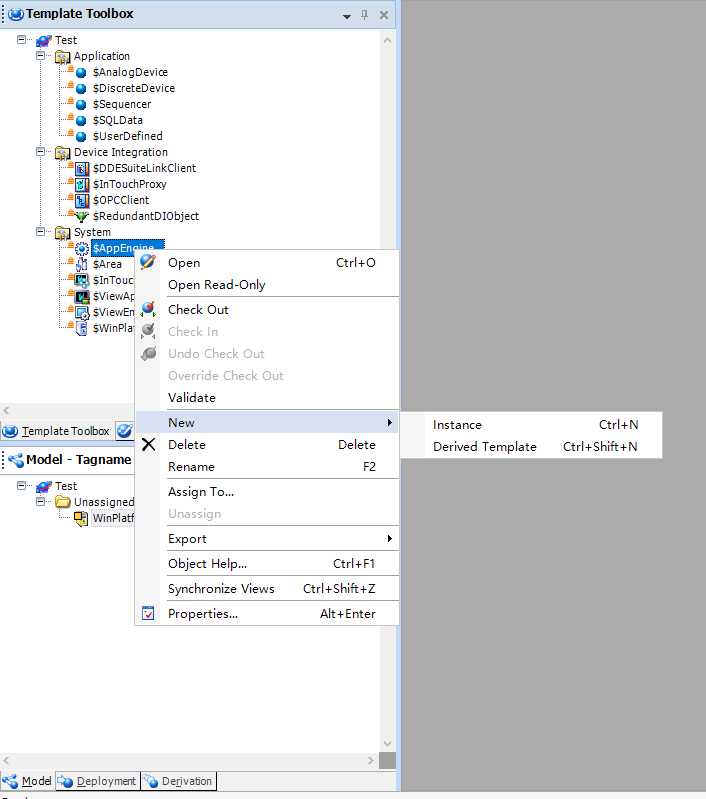Click Validate in the context menu

[x=191, y=398]
